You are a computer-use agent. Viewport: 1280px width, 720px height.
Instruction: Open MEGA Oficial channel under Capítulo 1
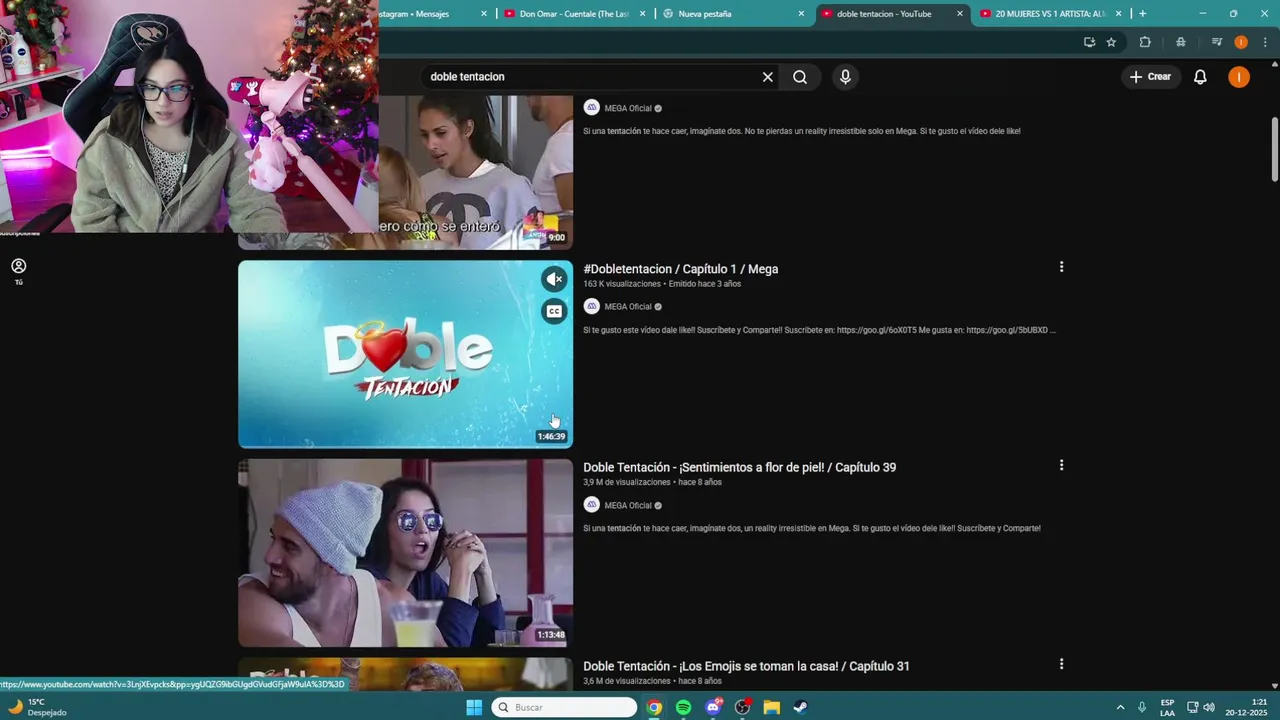click(x=628, y=307)
